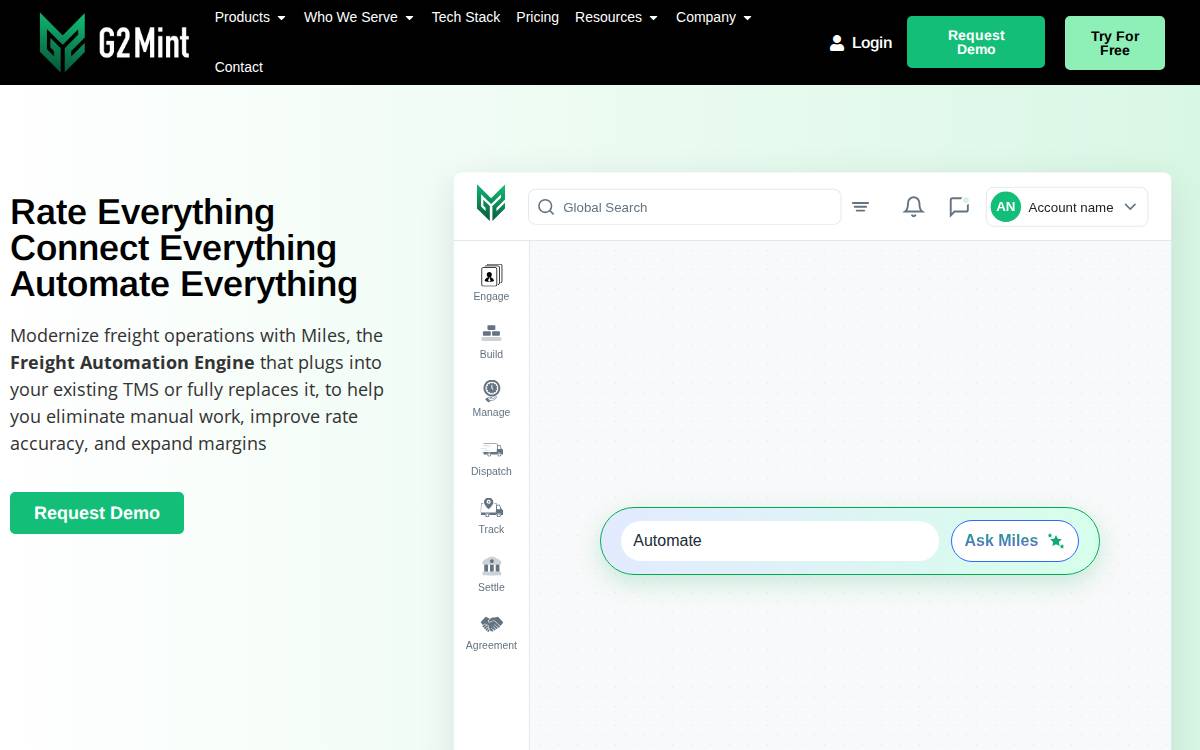This screenshot has width=1200, height=750.
Task: Open the Pricing page
Action: tap(537, 17)
